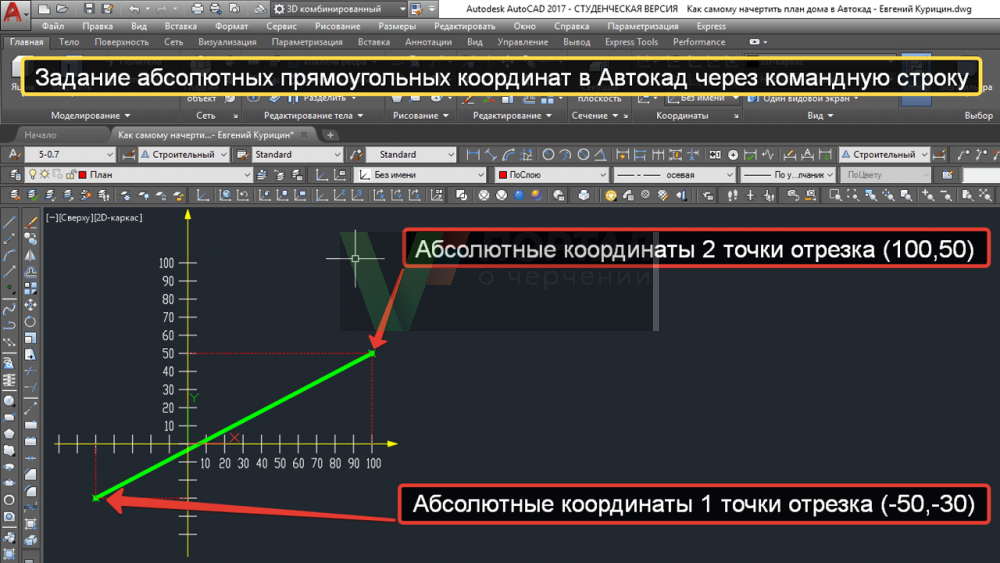1000x563 pixels.
Task: Click the [2D-каркас] visual style label
Action: (x=119, y=217)
